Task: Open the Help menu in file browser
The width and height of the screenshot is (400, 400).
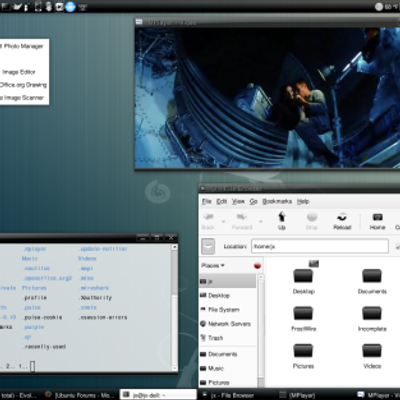Action: pyautogui.click(x=303, y=201)
